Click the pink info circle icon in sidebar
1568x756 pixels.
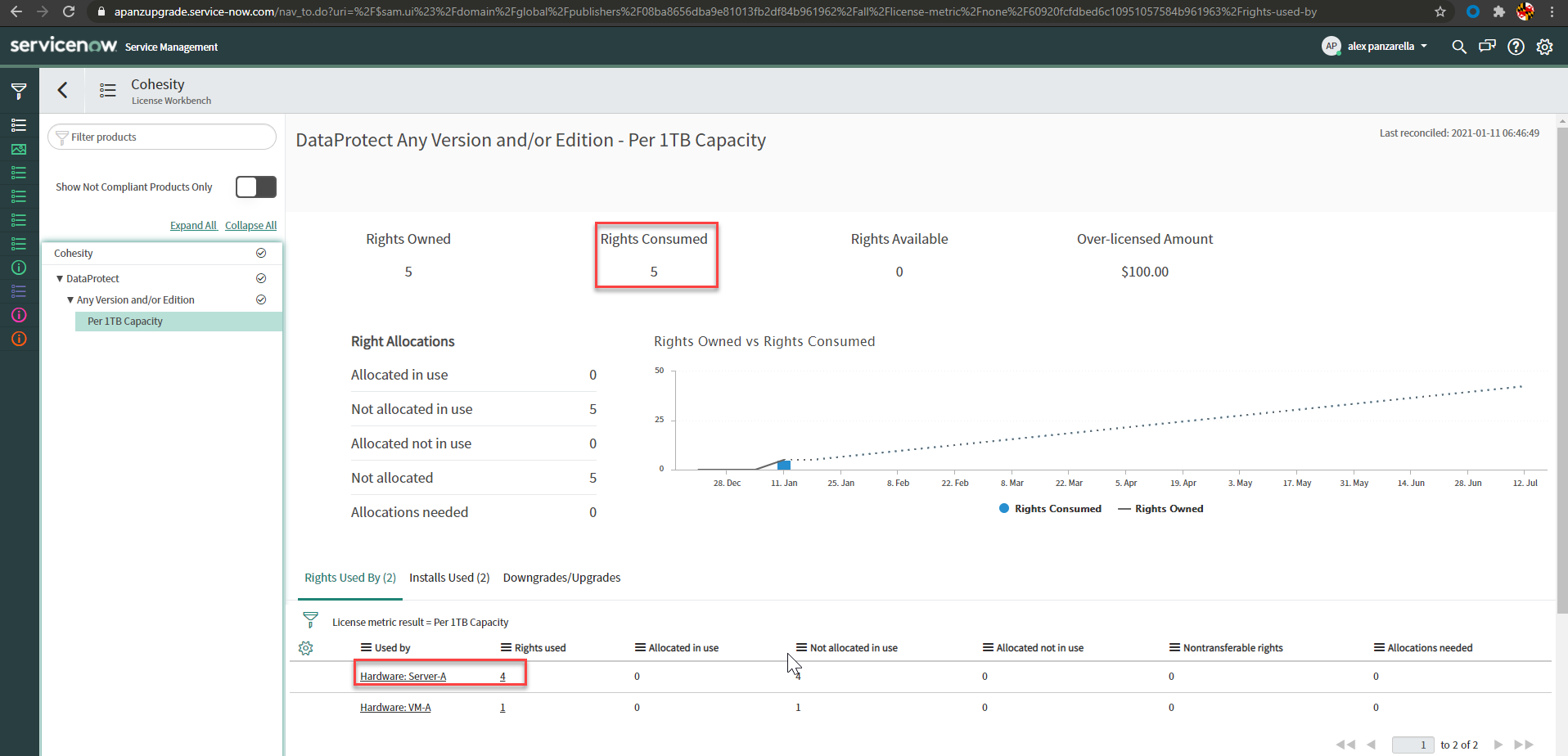(18, 315)
